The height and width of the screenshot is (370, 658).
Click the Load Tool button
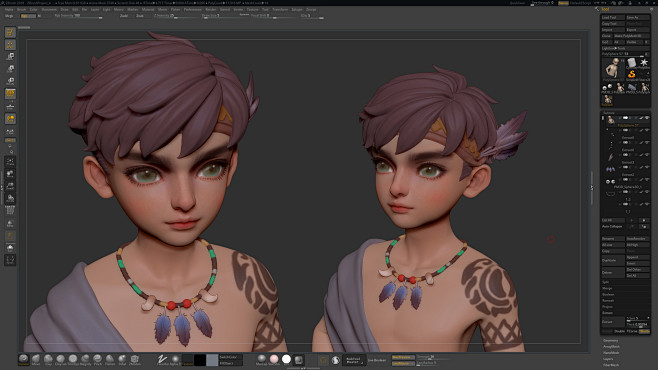coord(613,18)
